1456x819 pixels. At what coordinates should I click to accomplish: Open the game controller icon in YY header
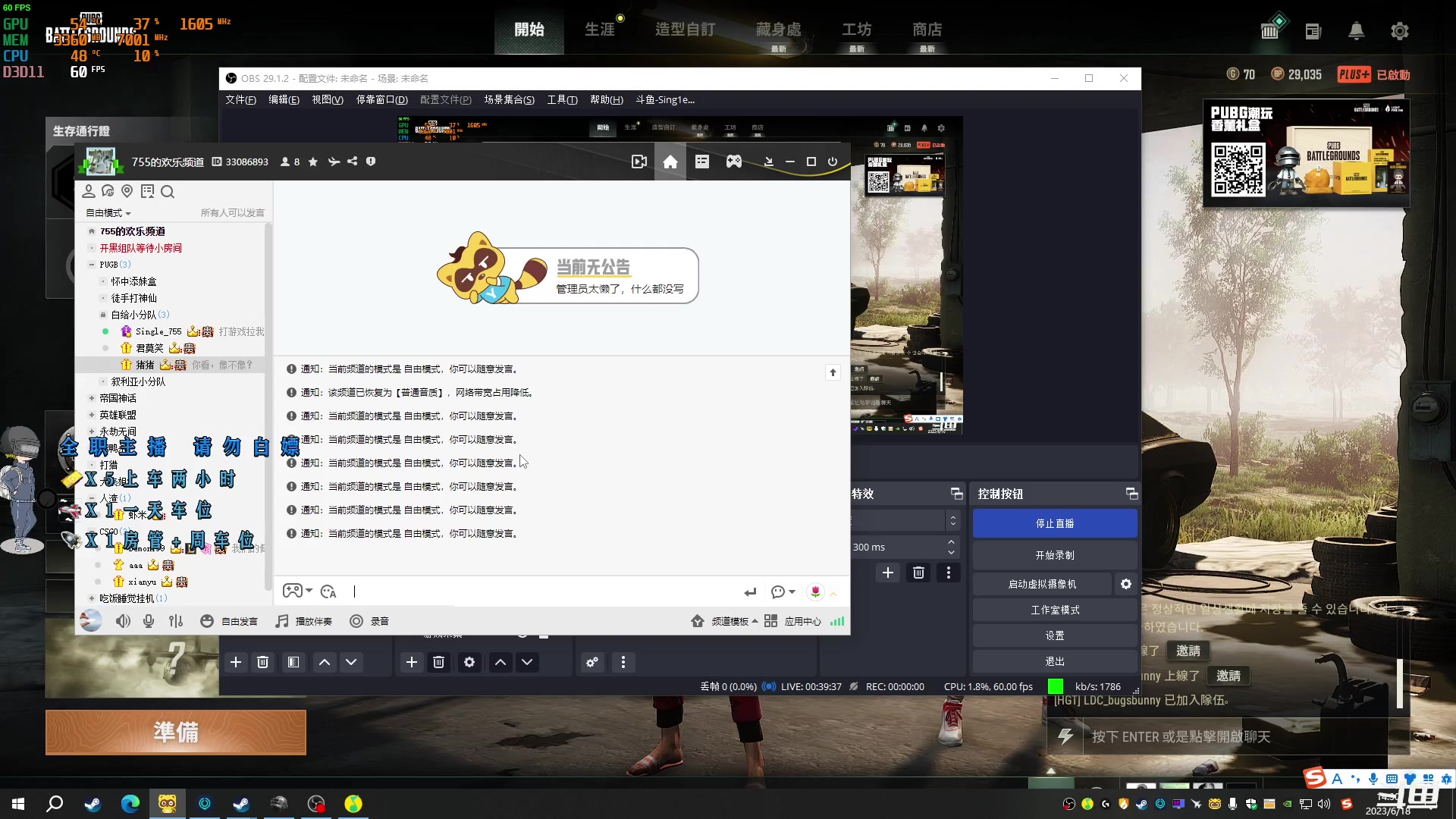(x=734, y=162)
